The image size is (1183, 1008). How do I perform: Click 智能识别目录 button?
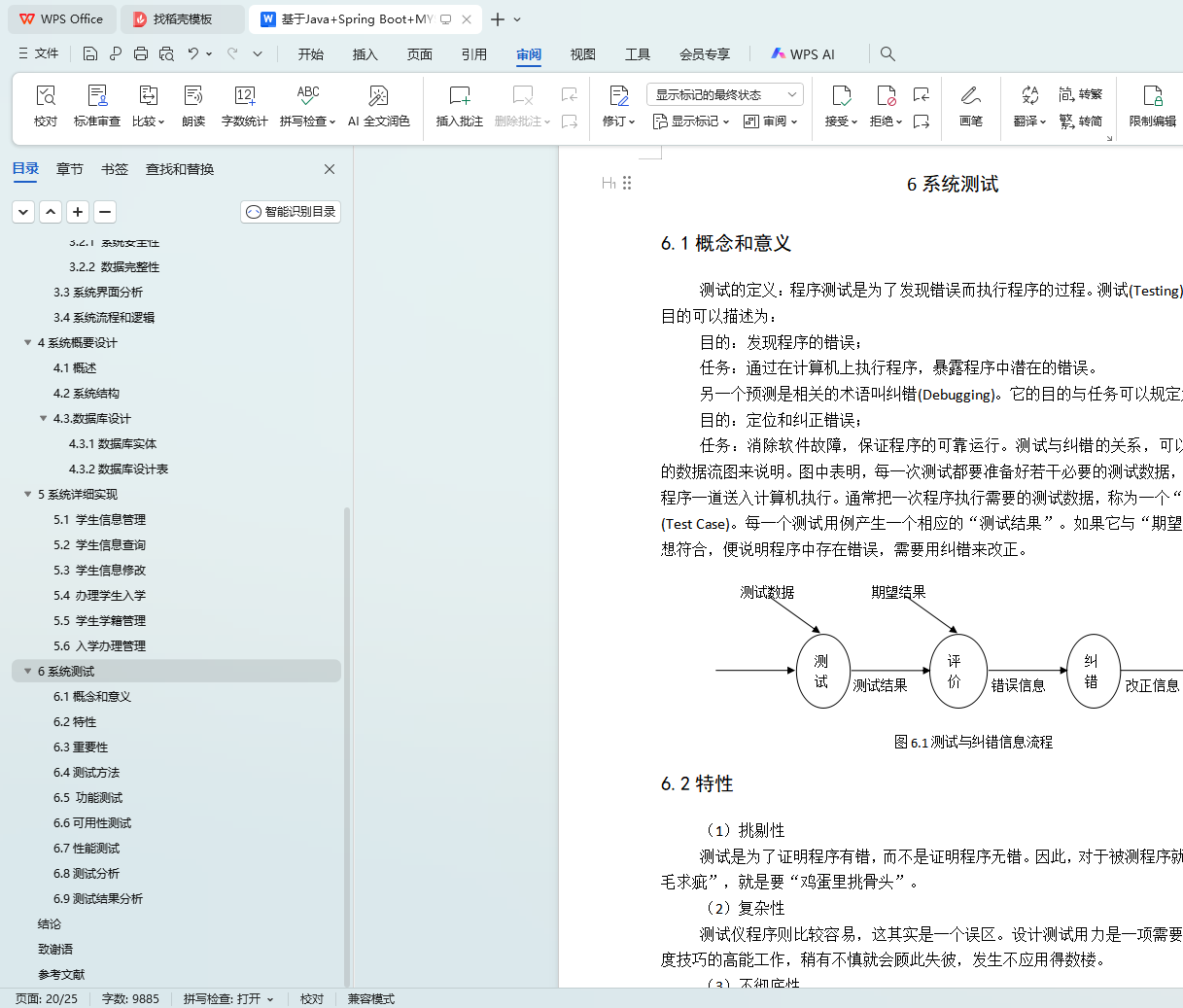point(291,211)
